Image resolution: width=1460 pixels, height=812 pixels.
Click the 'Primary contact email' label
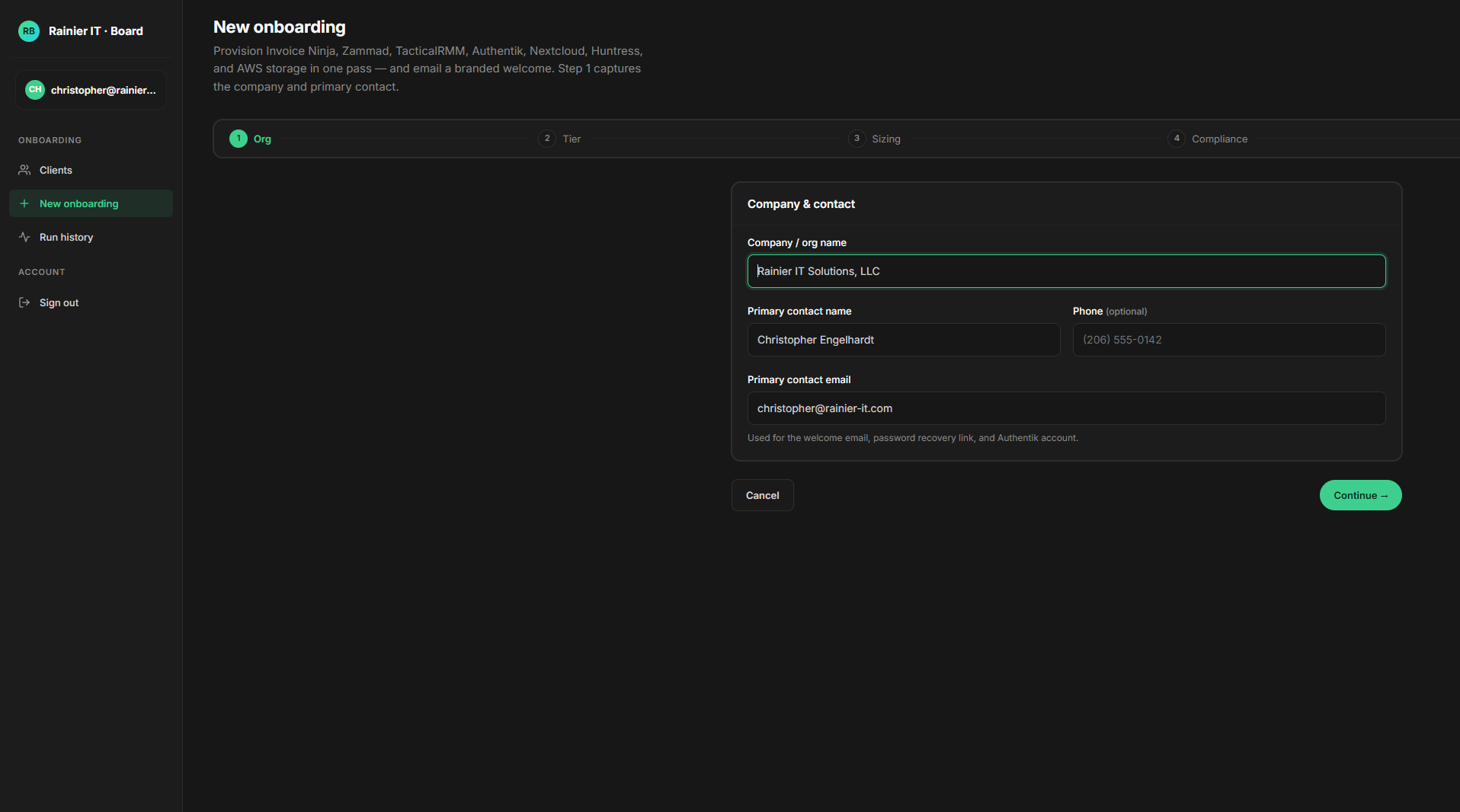click(x=799, y=379)
